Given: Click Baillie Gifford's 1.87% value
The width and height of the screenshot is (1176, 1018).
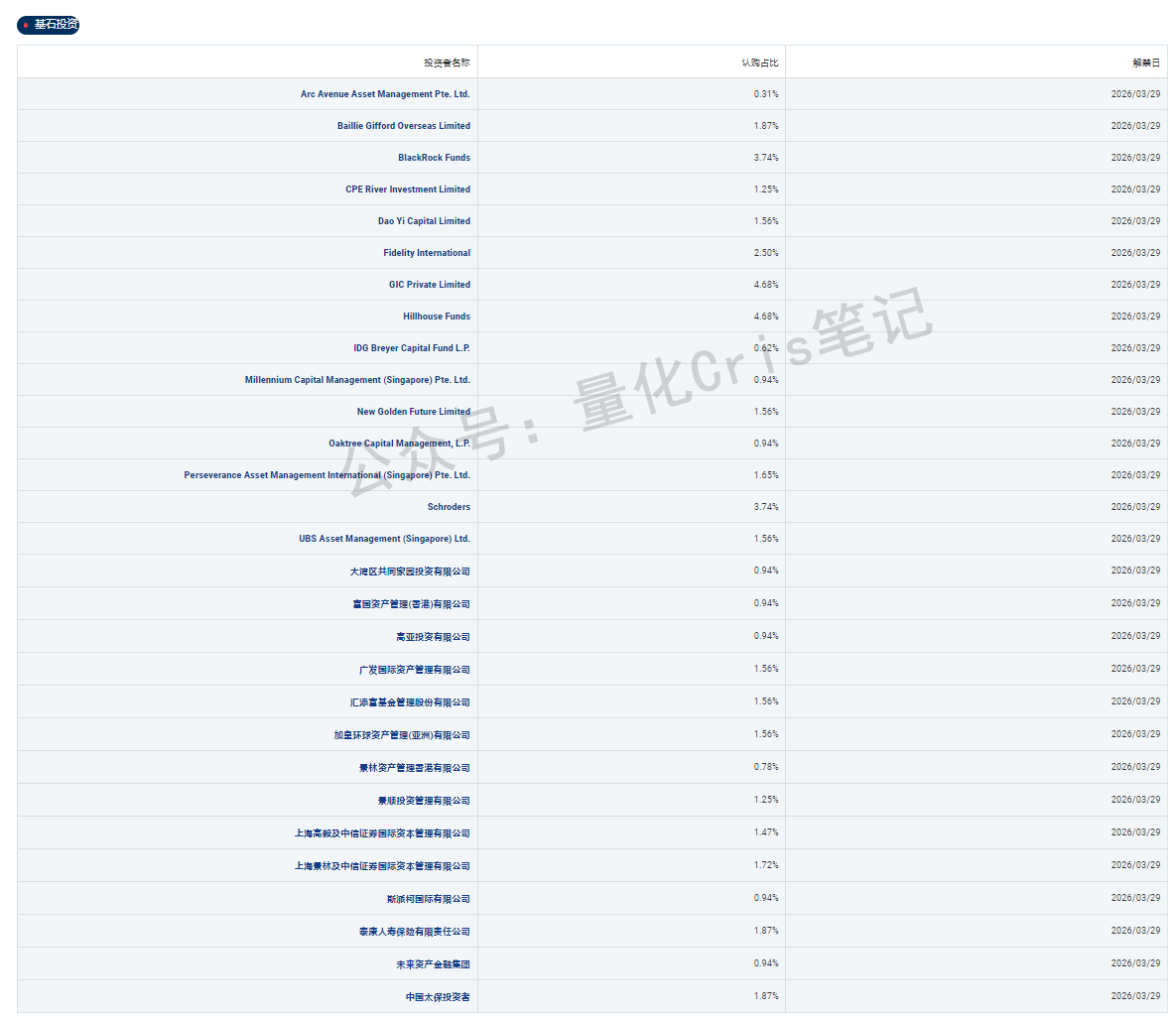Looking at the screenshot, I should point(766,126).
